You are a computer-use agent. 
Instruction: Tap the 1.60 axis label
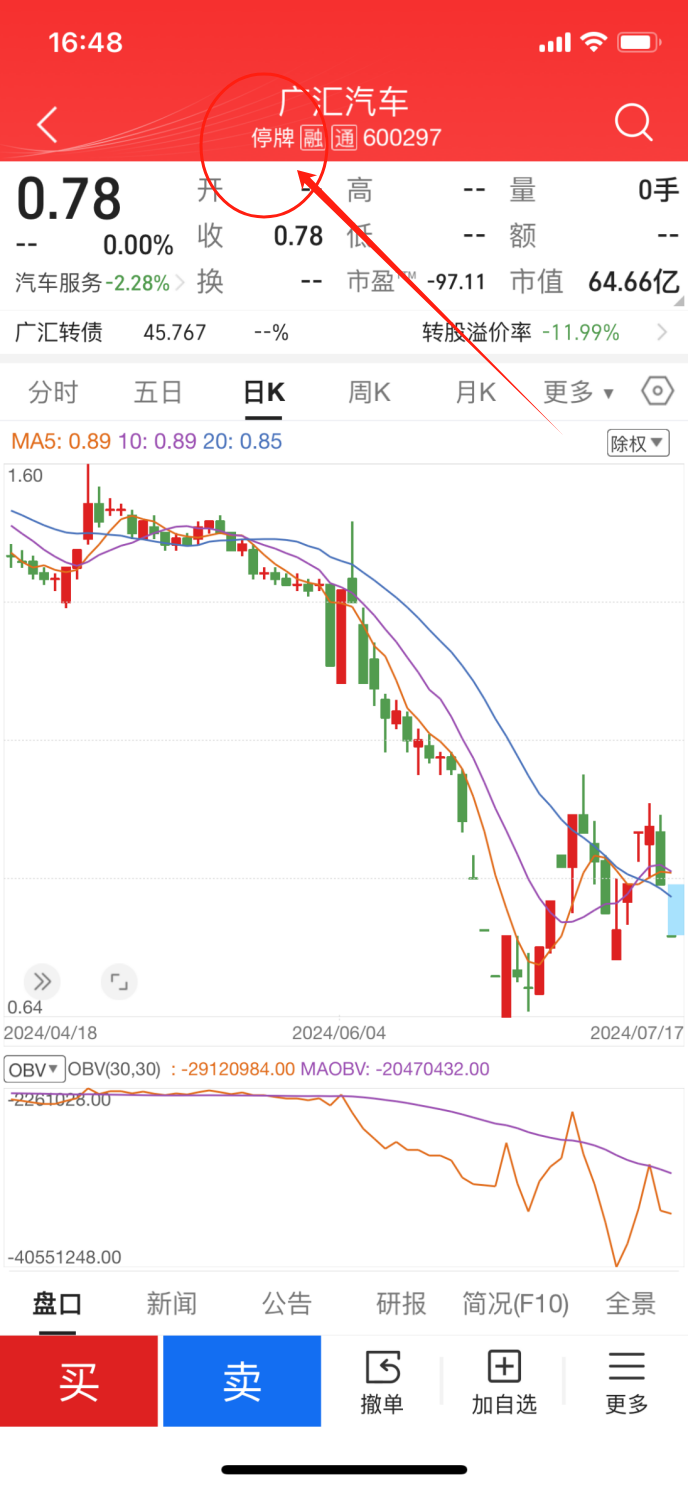(x=26, y=475)
